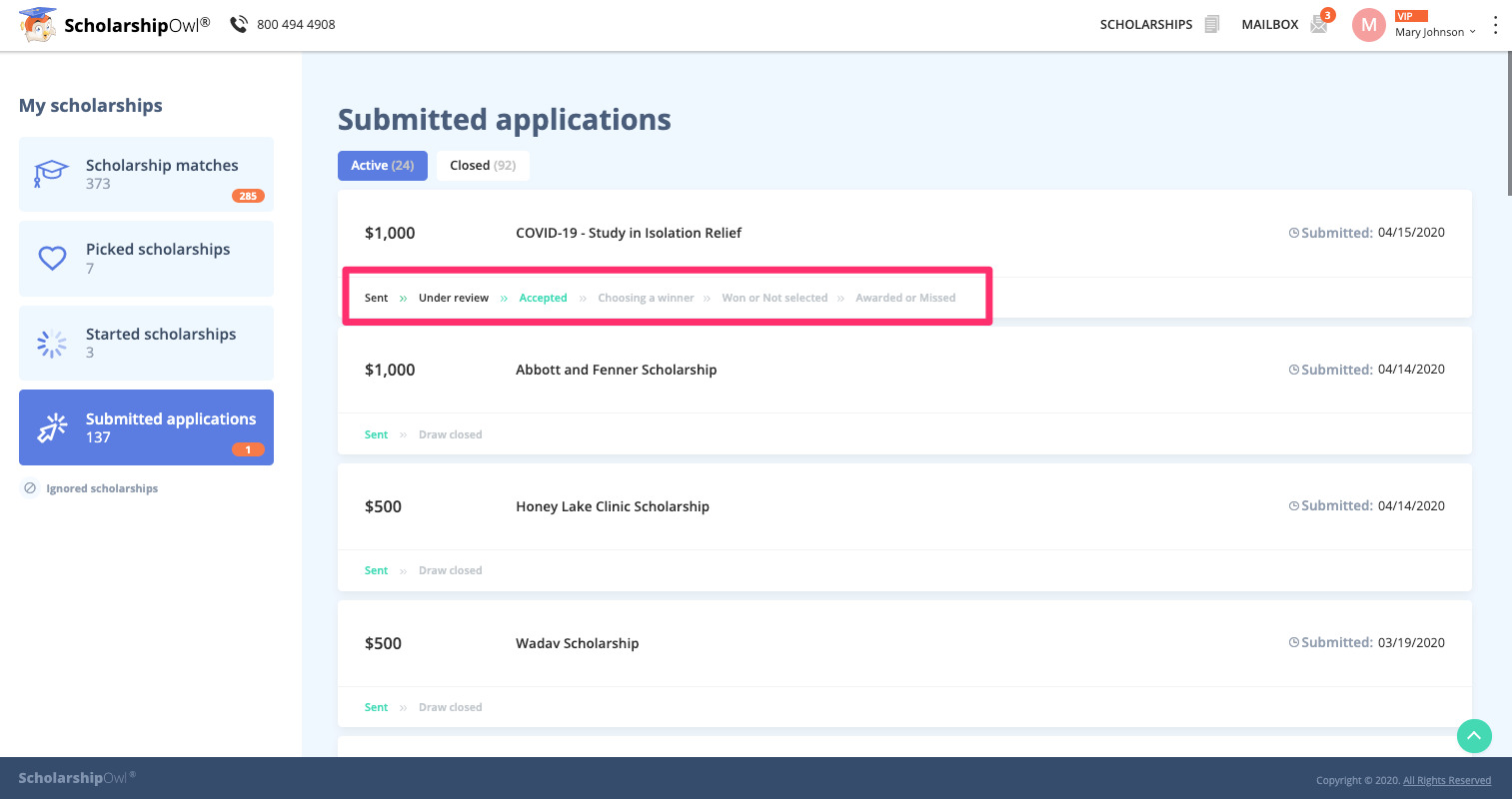
Task: Open the Started scholarships sidebar item
Action: click(x=146, y=343)
